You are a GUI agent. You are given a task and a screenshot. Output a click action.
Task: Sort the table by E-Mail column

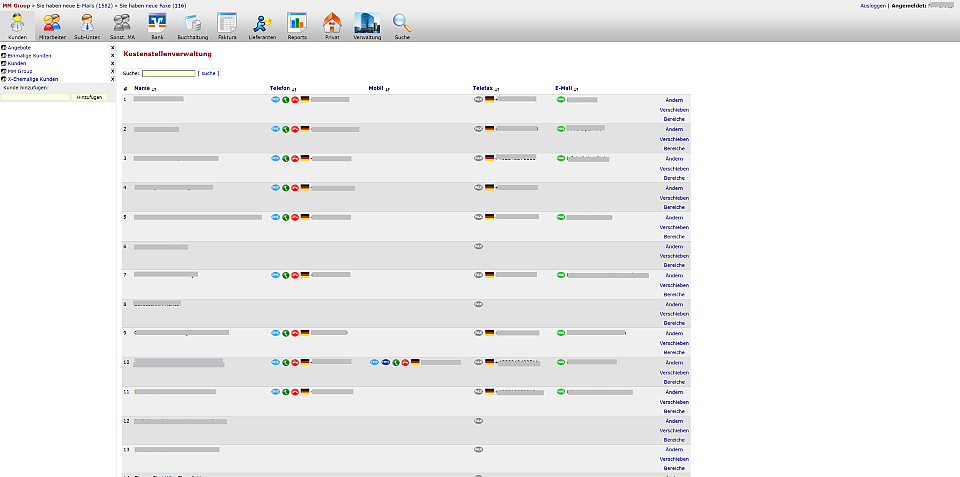tap(568, 88)
